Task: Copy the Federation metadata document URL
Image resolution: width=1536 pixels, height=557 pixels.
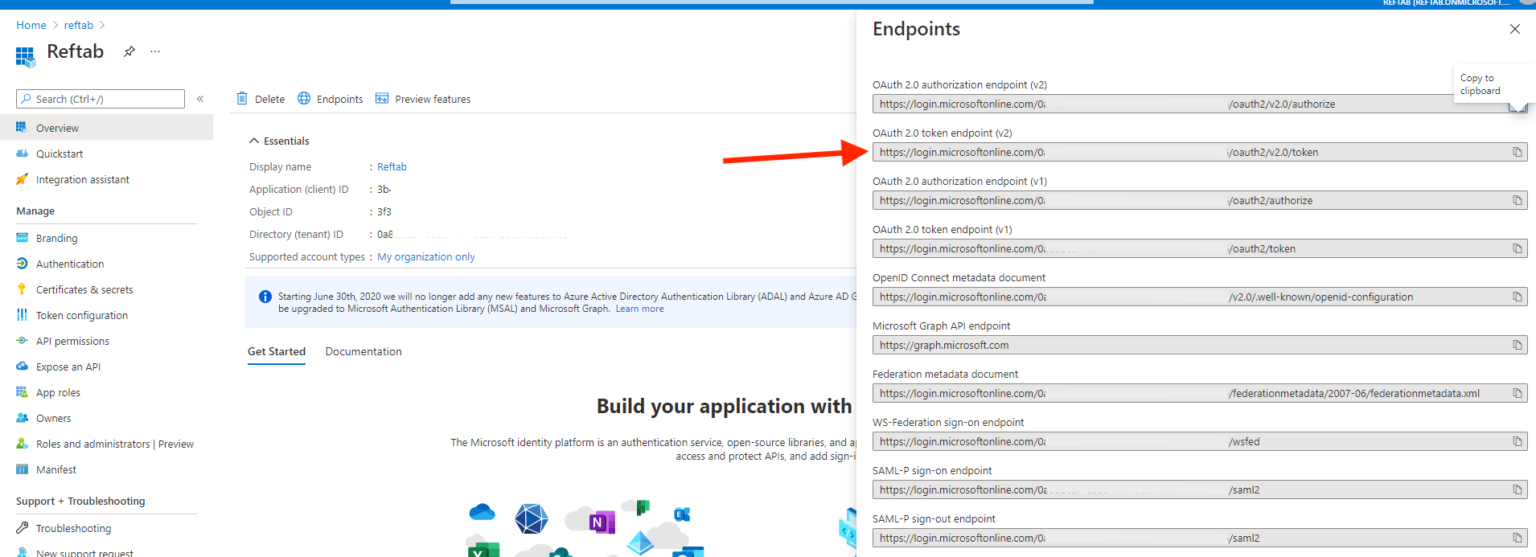Action: [x=1517, y=393]
